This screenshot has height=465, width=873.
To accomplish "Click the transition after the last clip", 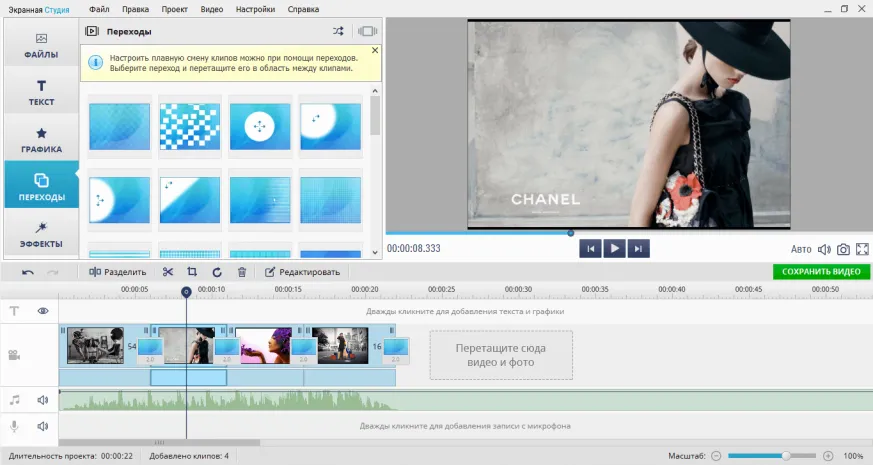I will coord(395,350).
